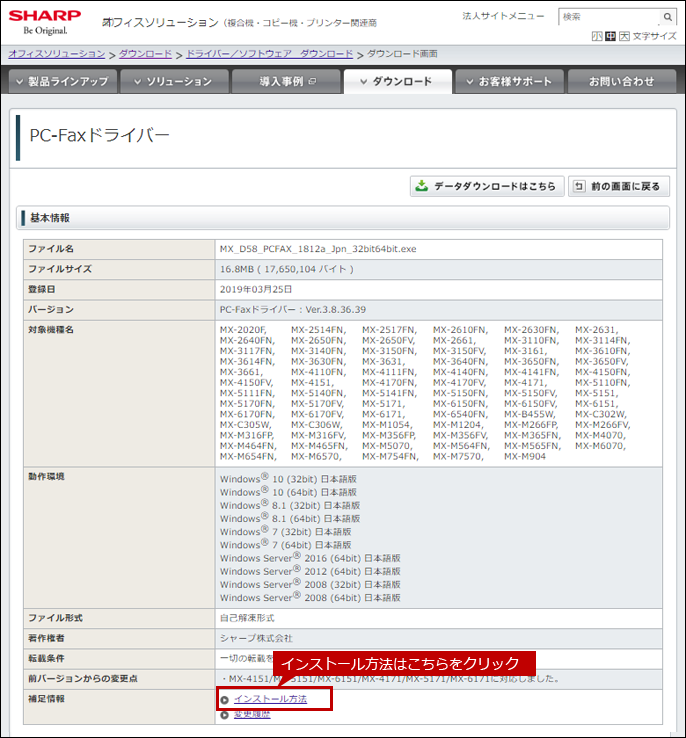The image size is (686, 738).
Task: Open the インストール方法 link
Action: 270,699
